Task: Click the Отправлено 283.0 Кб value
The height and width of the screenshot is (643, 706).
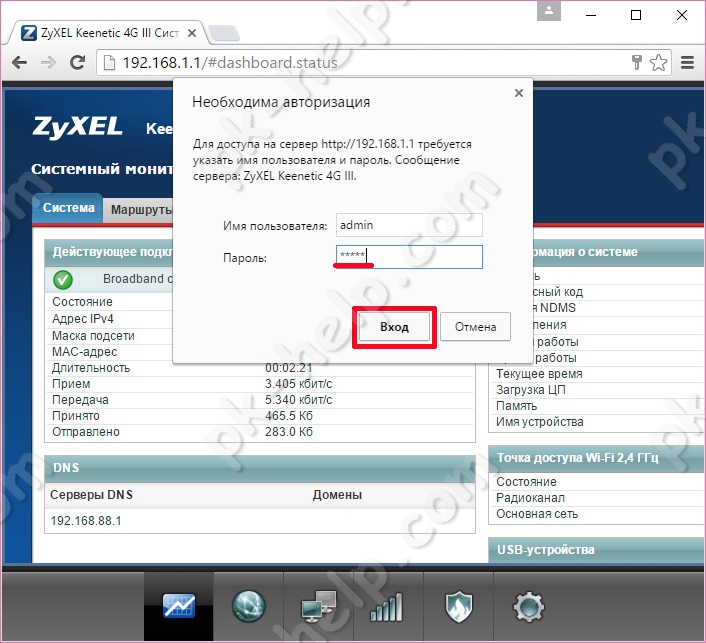Action: click(289, 432)
